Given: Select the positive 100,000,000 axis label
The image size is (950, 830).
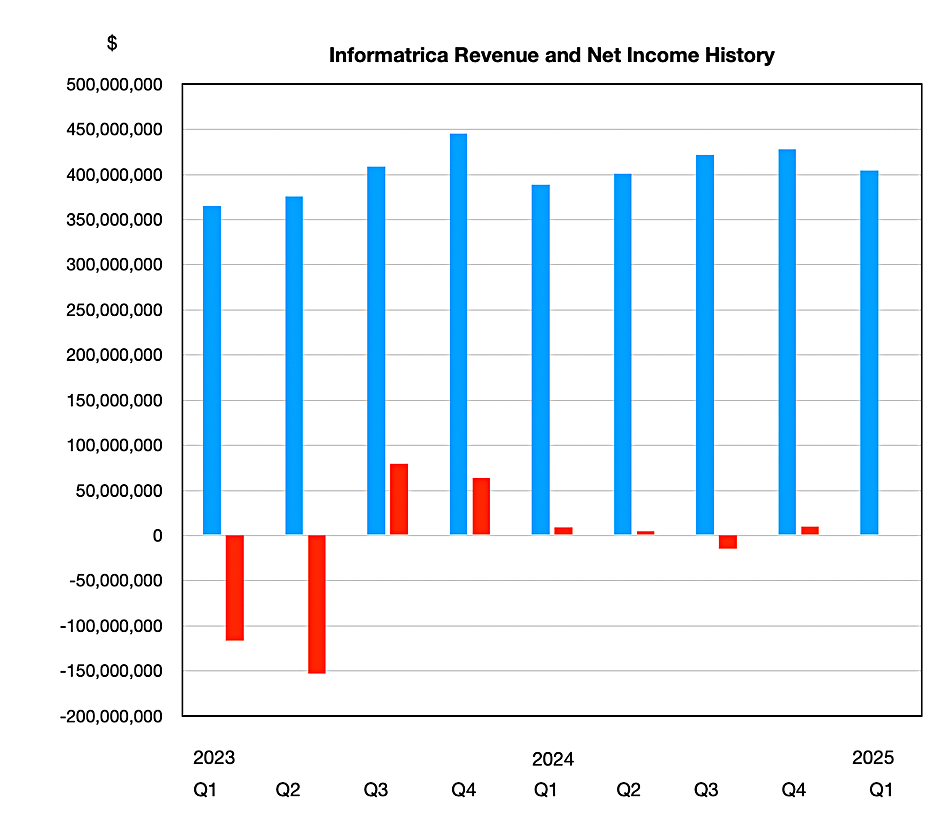Looking at the screenshot, I should [x=115, y=445].
